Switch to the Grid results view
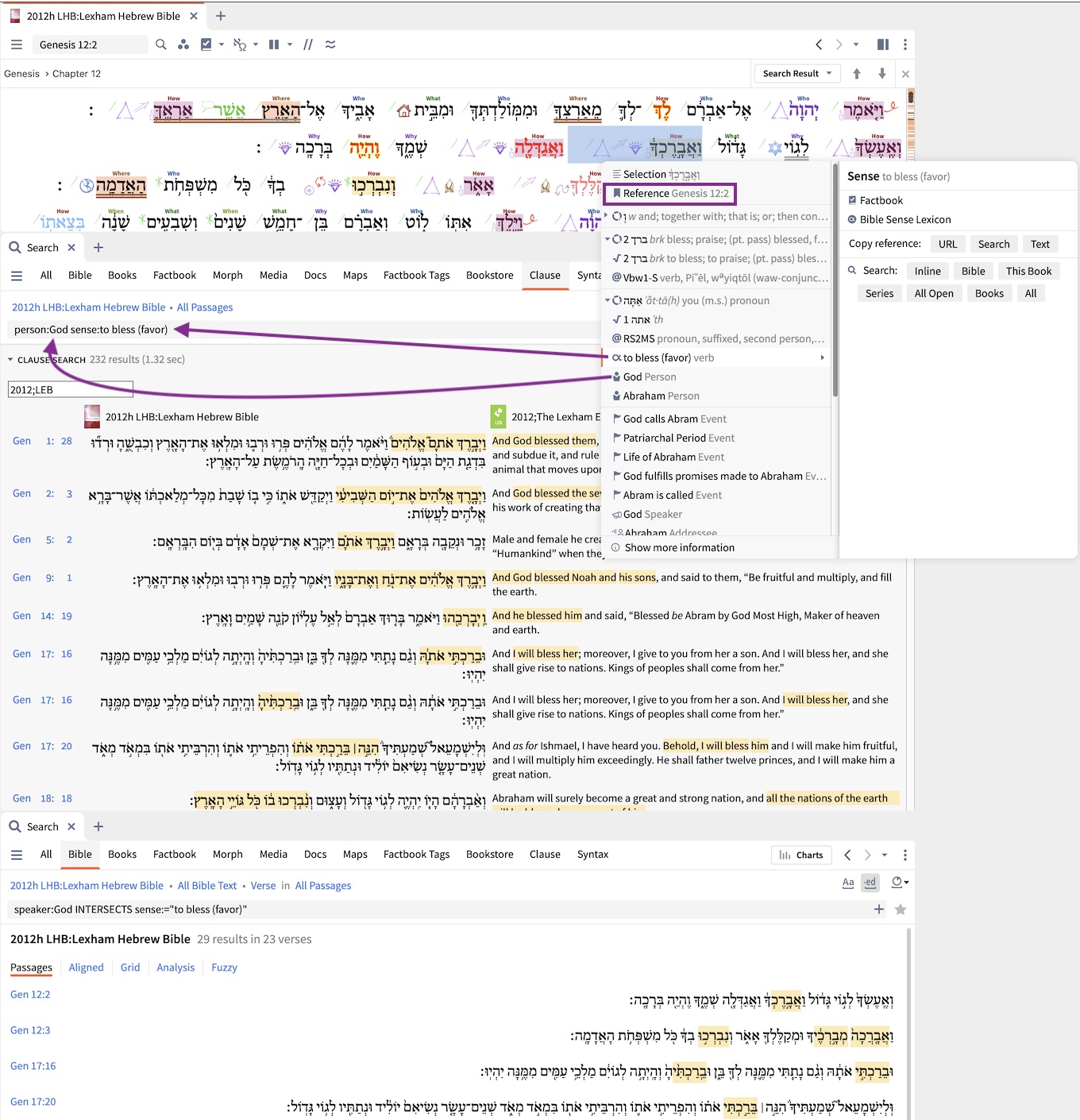1080x1120 pixels. (x=130, y=967)
